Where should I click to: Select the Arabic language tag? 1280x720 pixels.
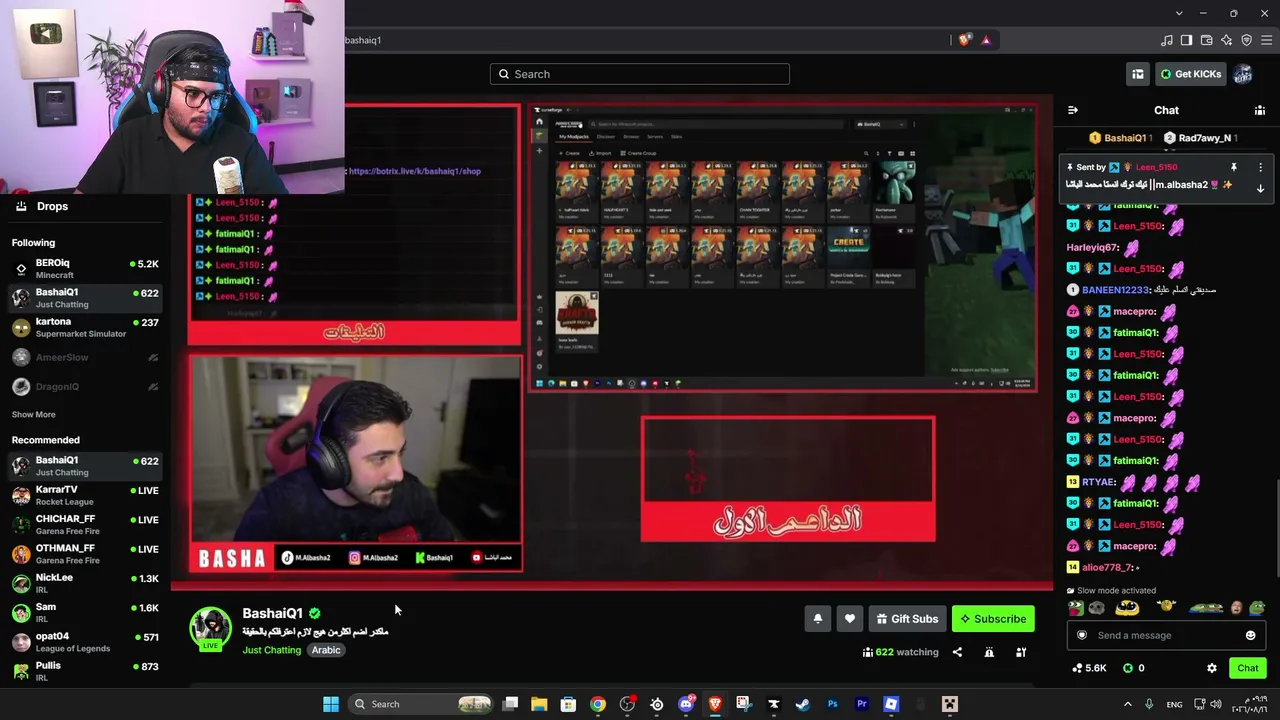pos(326,650)
